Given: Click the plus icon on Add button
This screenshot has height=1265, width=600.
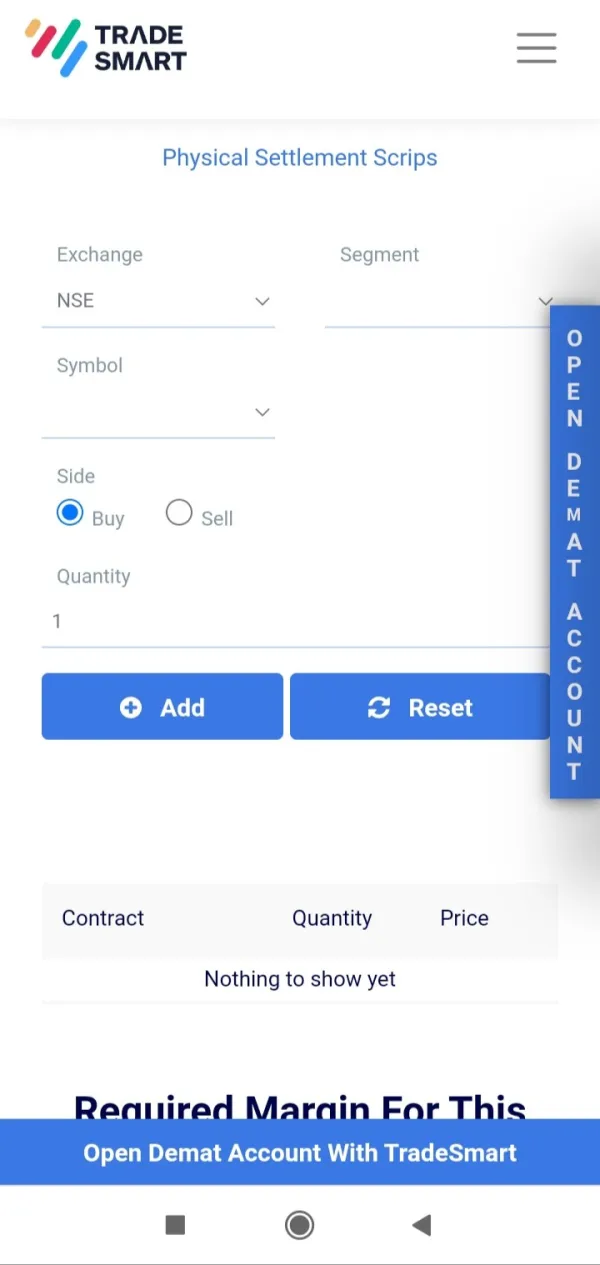Looking at the screenshot, I should point(131,708).
